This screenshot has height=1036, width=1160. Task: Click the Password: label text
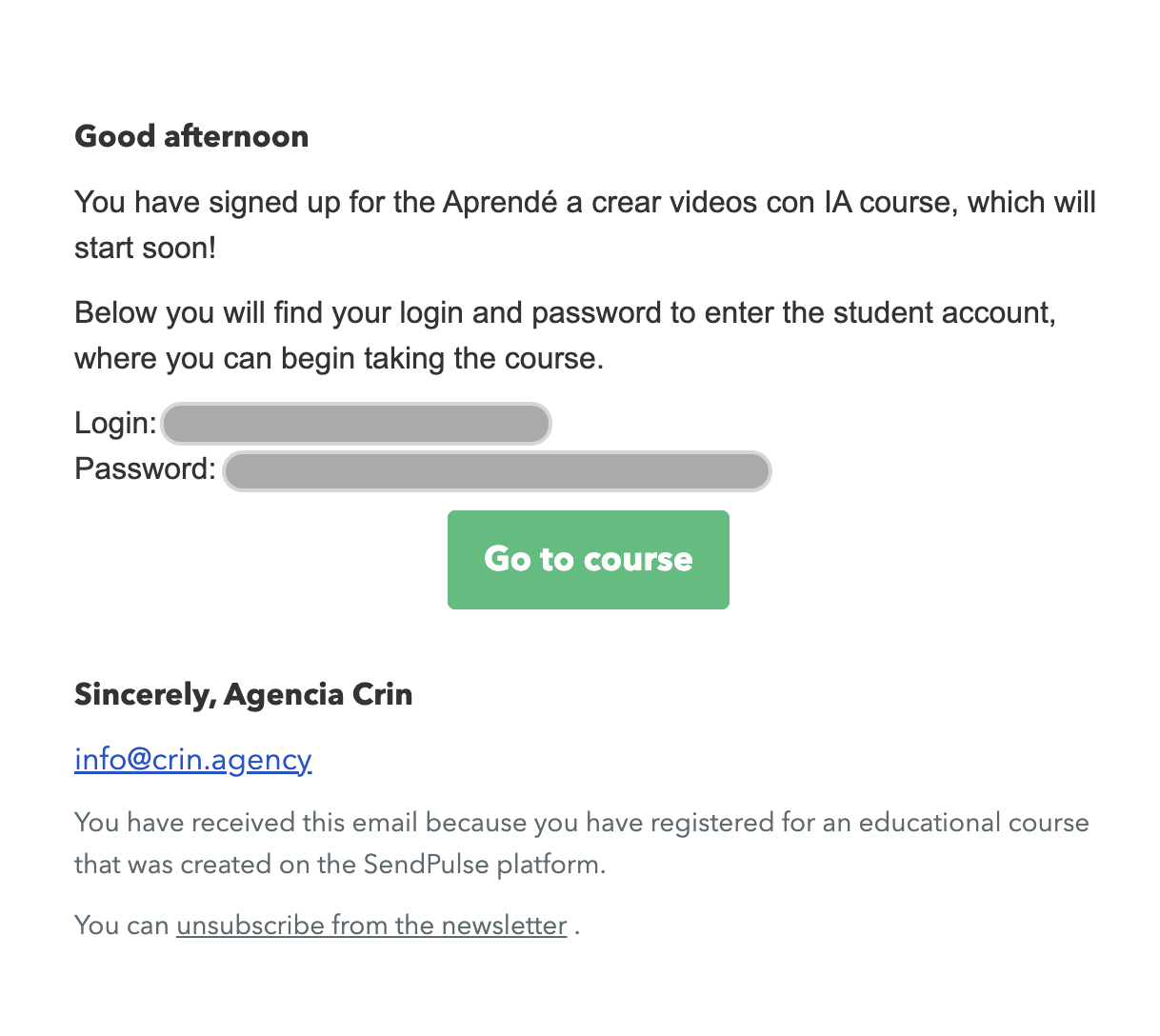[146, 468]
